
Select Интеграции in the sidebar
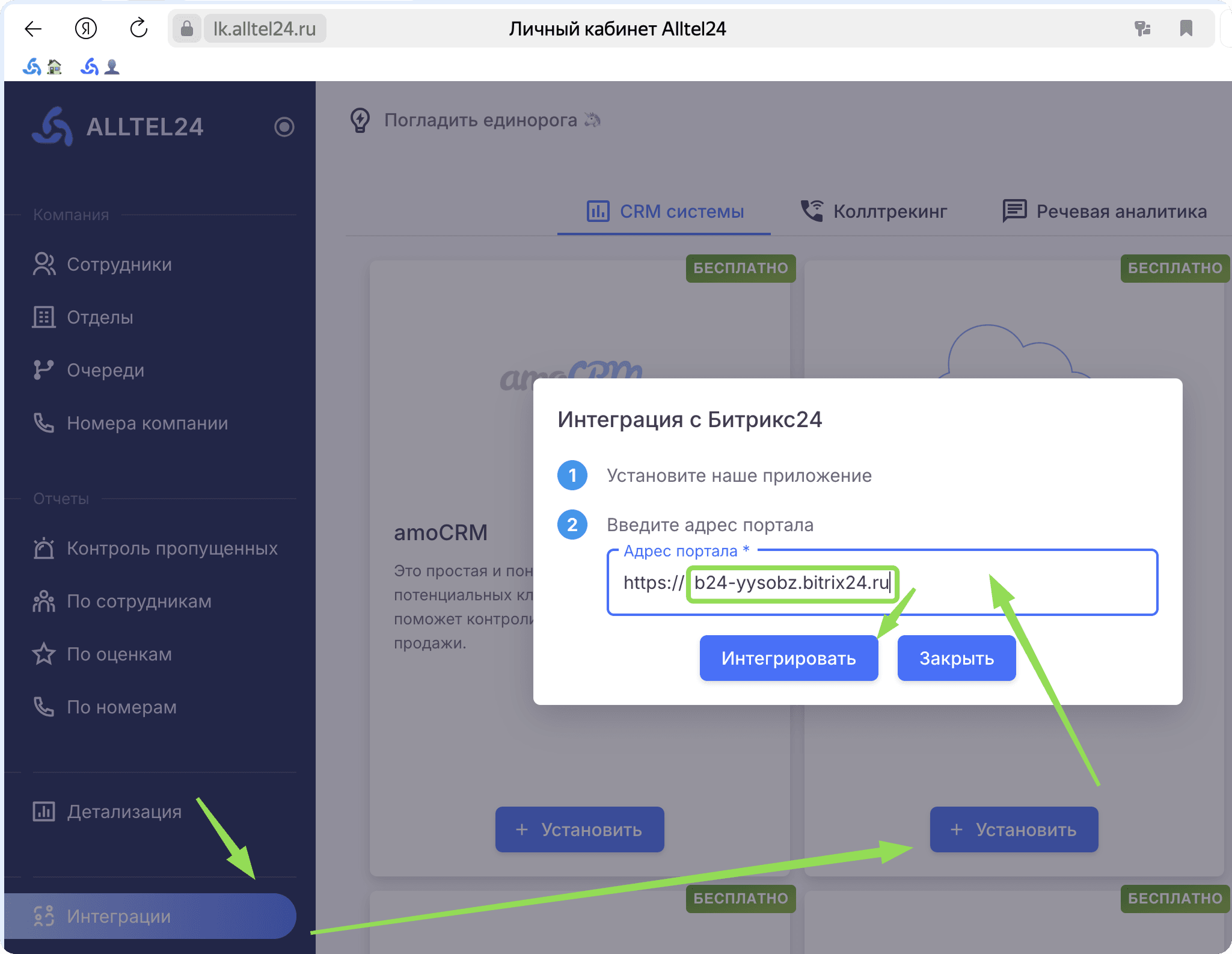(x=149, y=916)
